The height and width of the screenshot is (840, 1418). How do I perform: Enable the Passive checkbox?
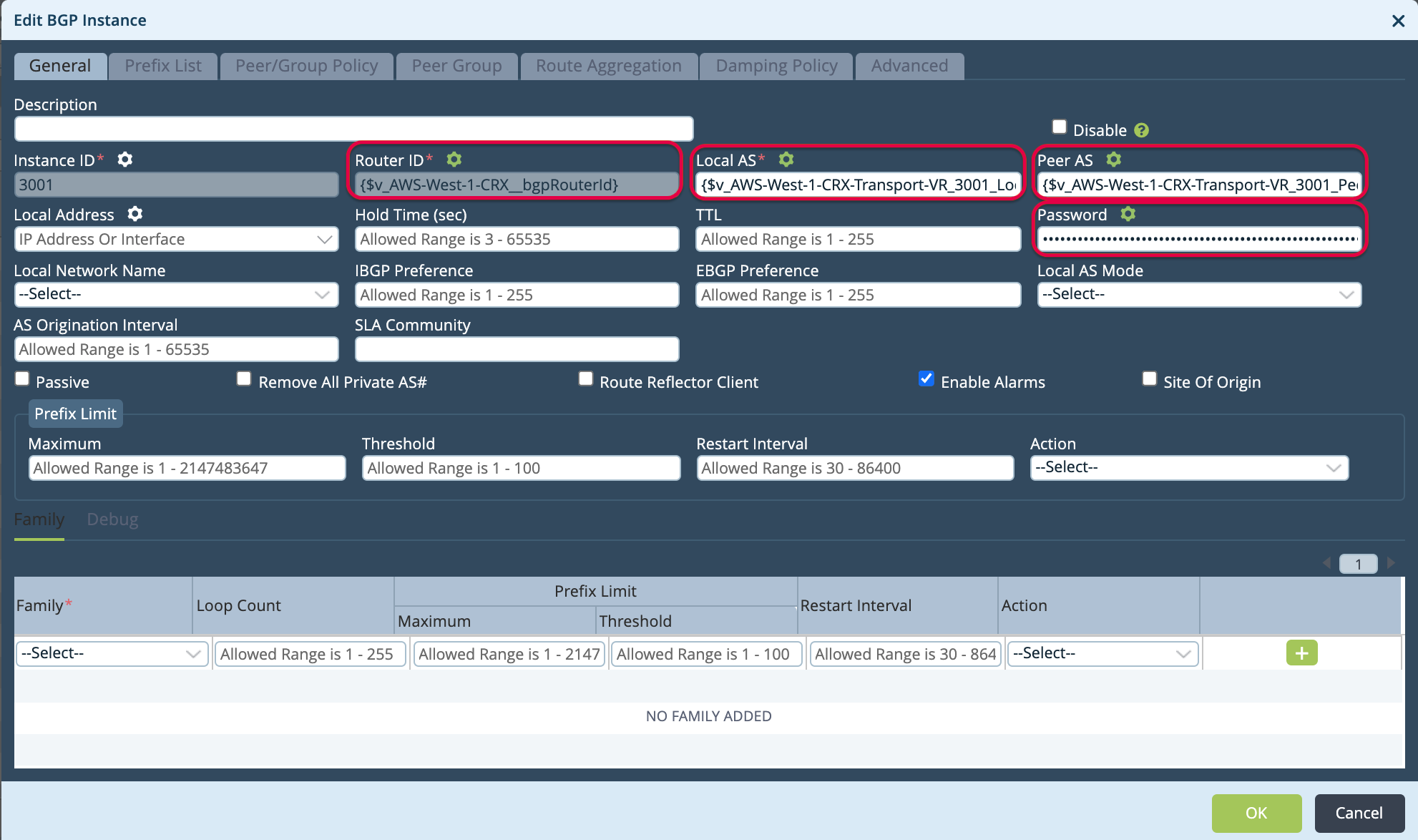click(21, 378)
